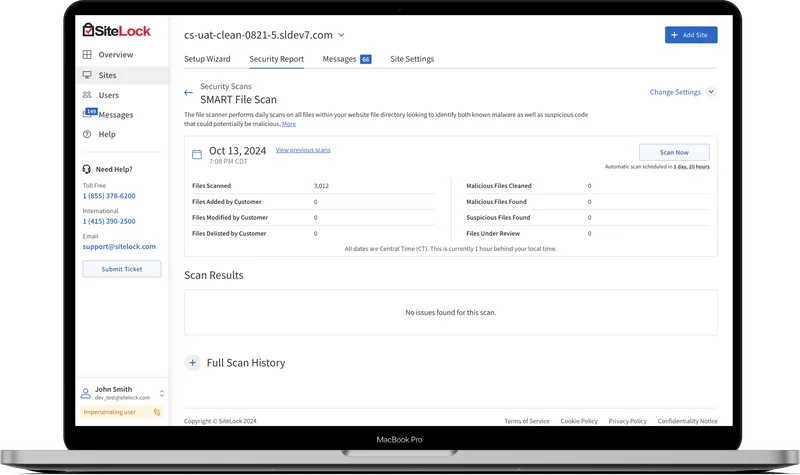Click the John Smith user avatar icon
Viewport: 800px width, 475px height.
tap(86, 393)
